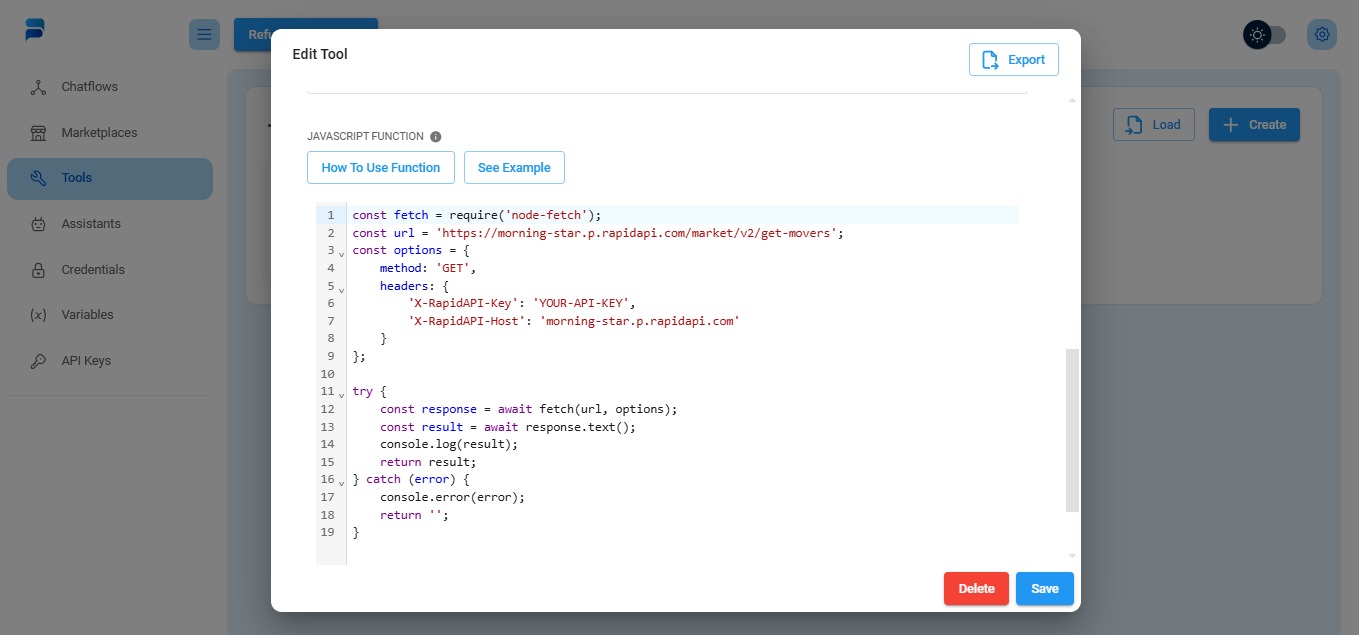Click the Credentials lock icon
Viewport: 1359px width, 635px height.
point(39,270)
